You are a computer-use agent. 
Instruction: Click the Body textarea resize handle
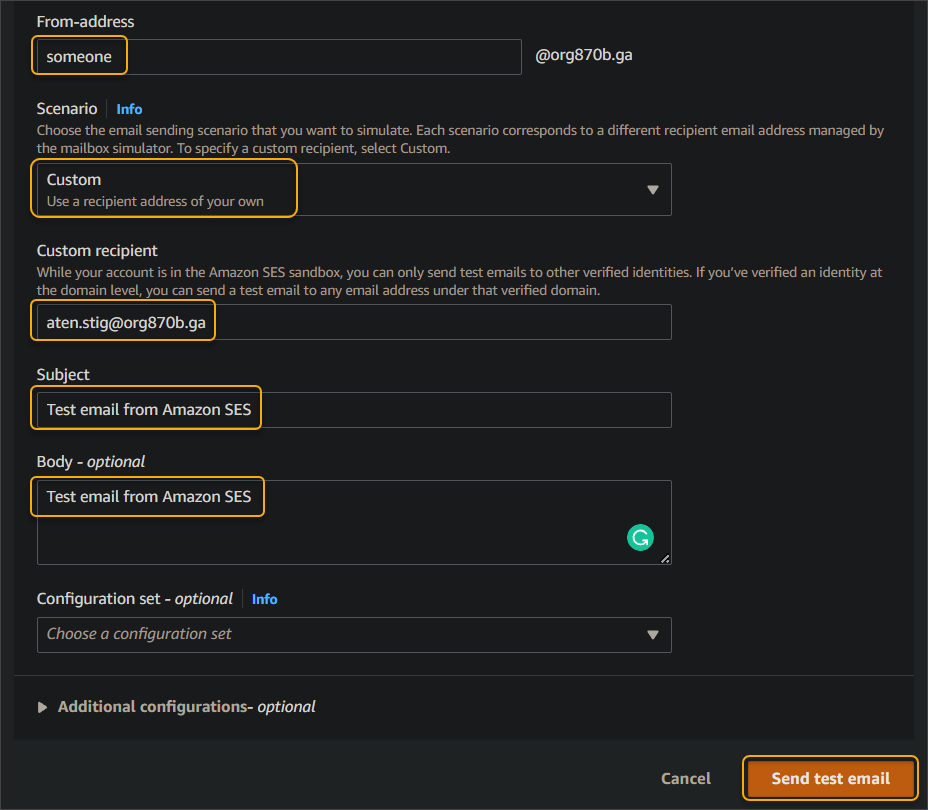tap(665, 559)
